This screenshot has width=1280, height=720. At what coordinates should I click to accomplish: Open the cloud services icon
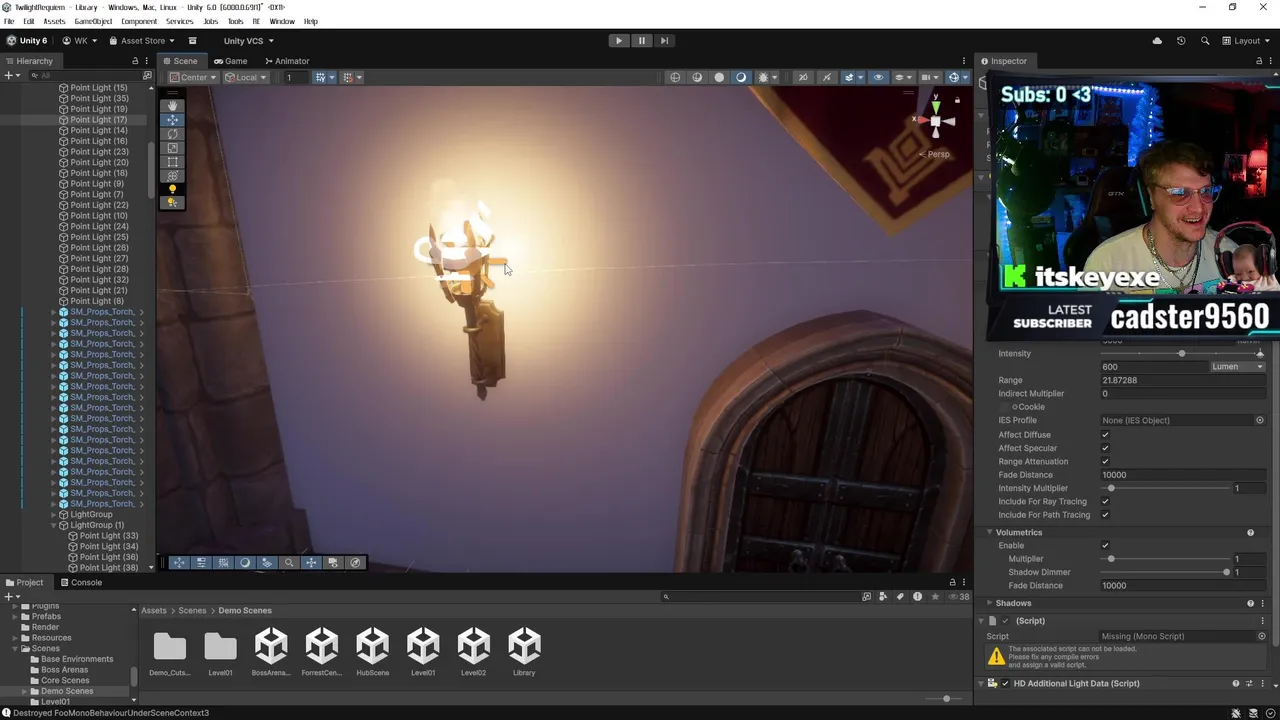(x=1157, y=41)
